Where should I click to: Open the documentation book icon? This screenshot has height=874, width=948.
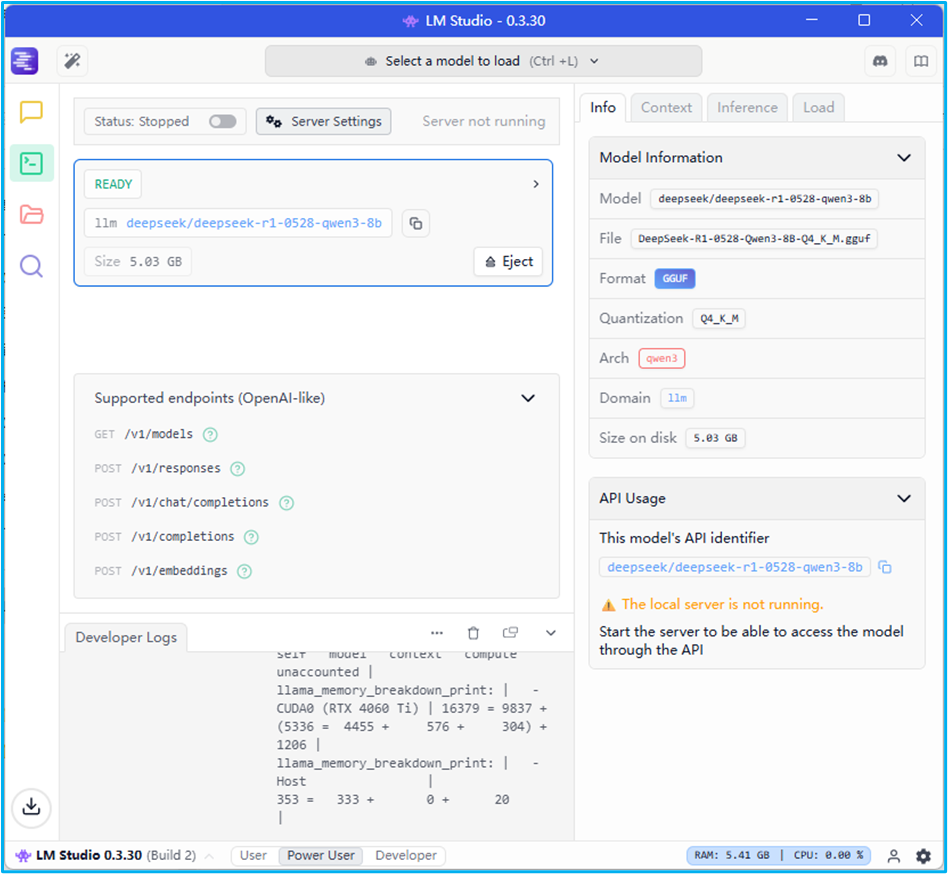[921, 61]
